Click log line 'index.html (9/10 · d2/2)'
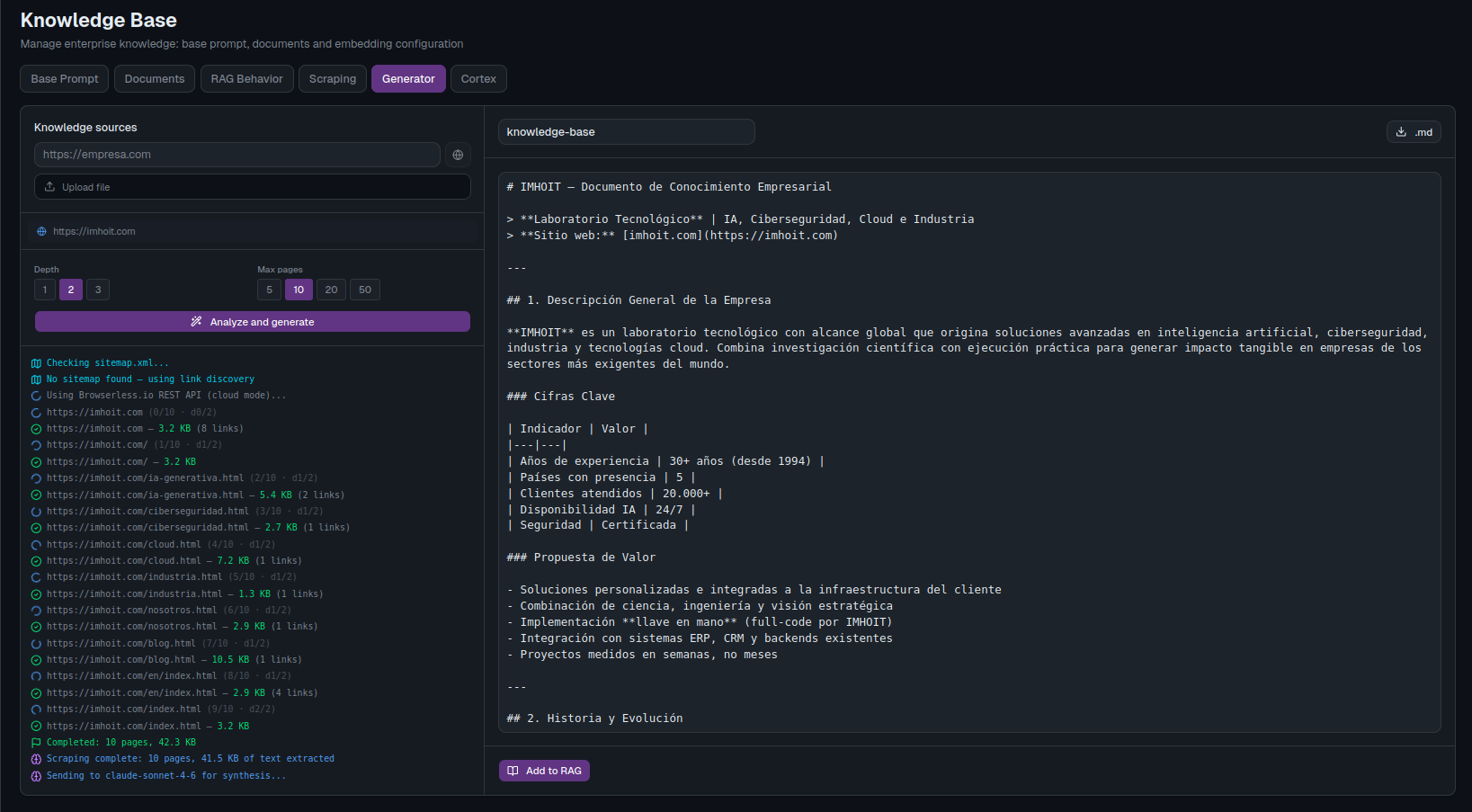The width and height of the screenshot is (1472, 812). pos(161,709)
